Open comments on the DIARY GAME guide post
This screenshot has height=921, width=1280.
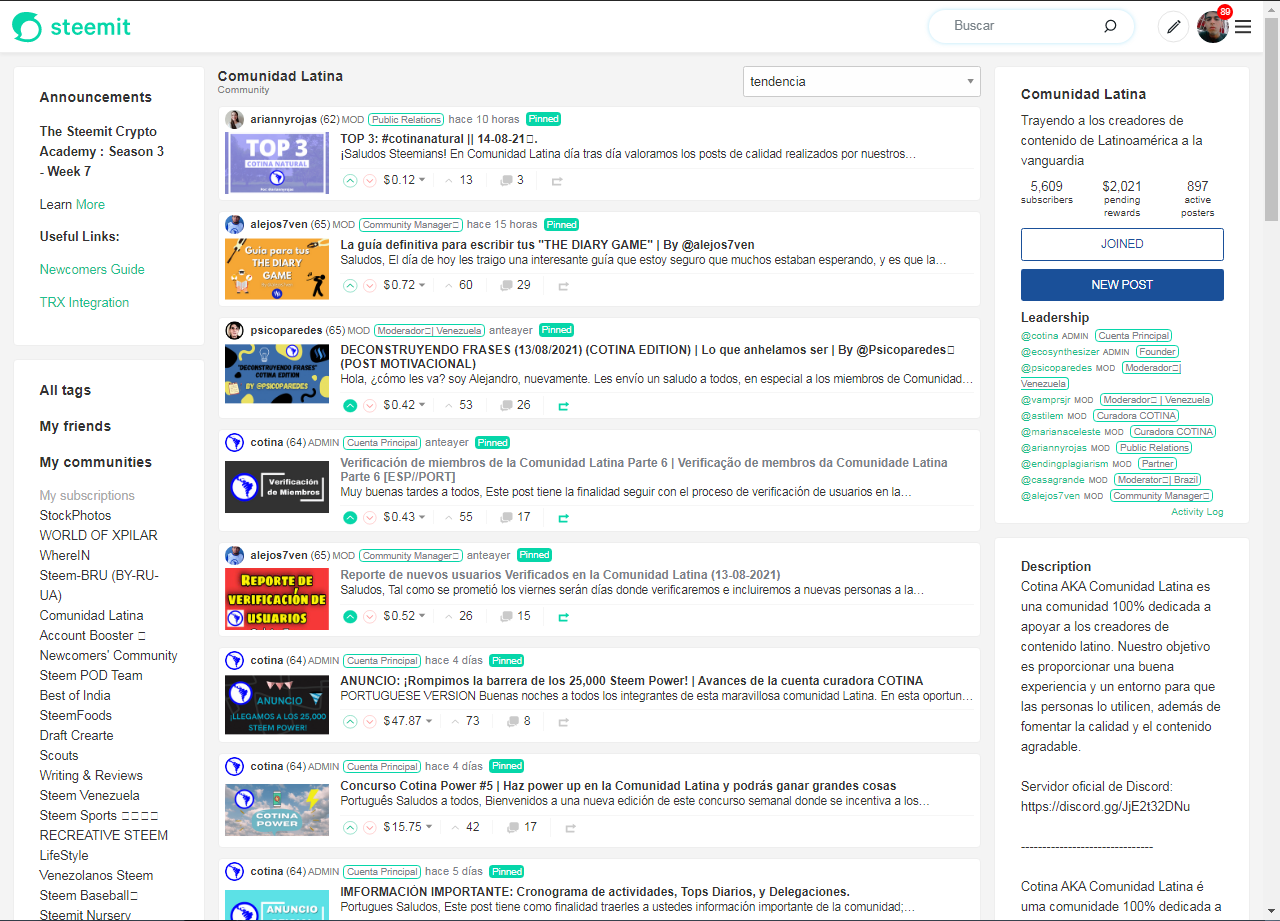click(x=516, y=285)
